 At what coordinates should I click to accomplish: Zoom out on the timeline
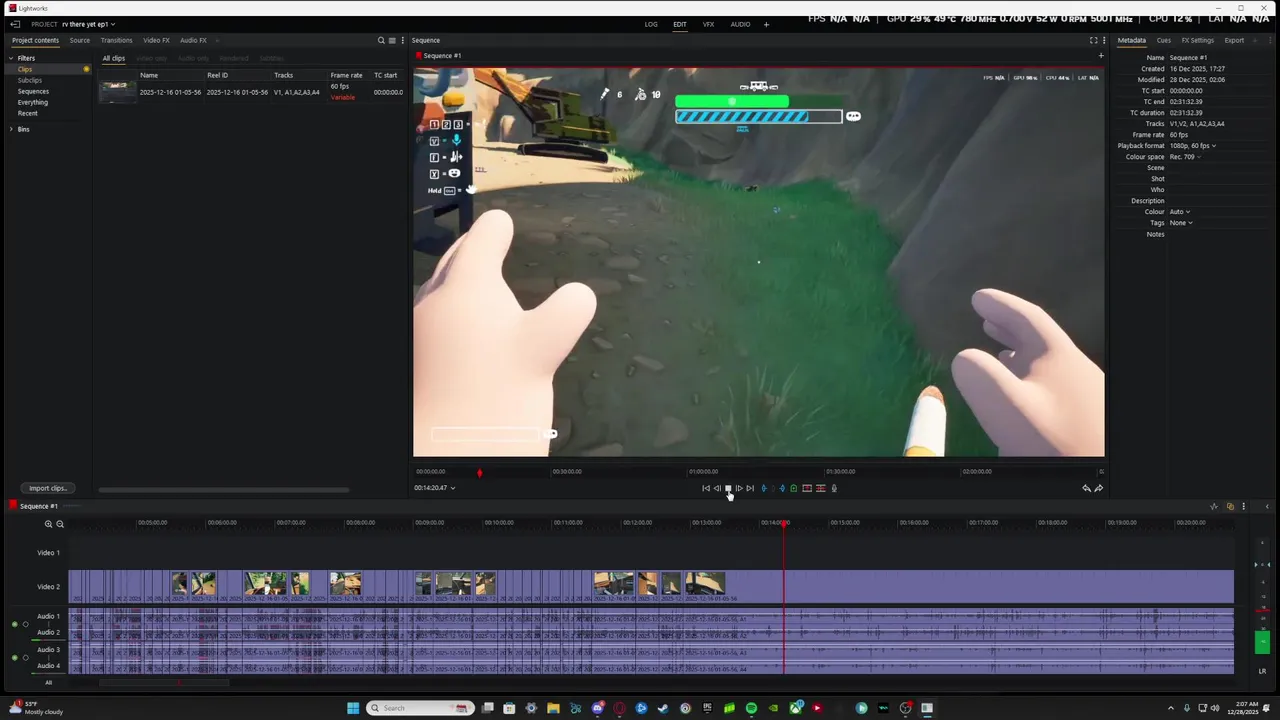60,524
